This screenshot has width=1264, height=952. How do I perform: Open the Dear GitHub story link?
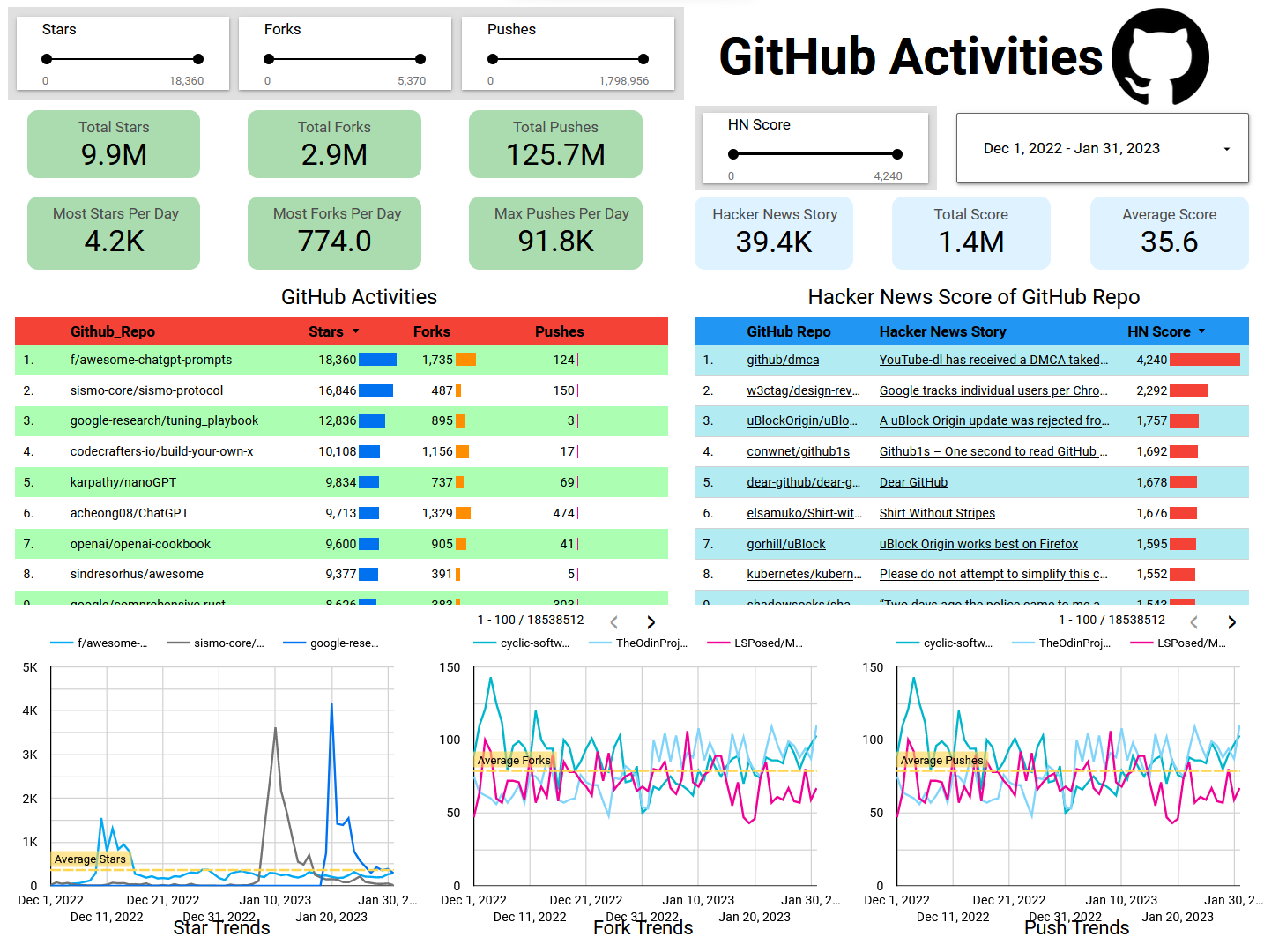coord(913,482)
